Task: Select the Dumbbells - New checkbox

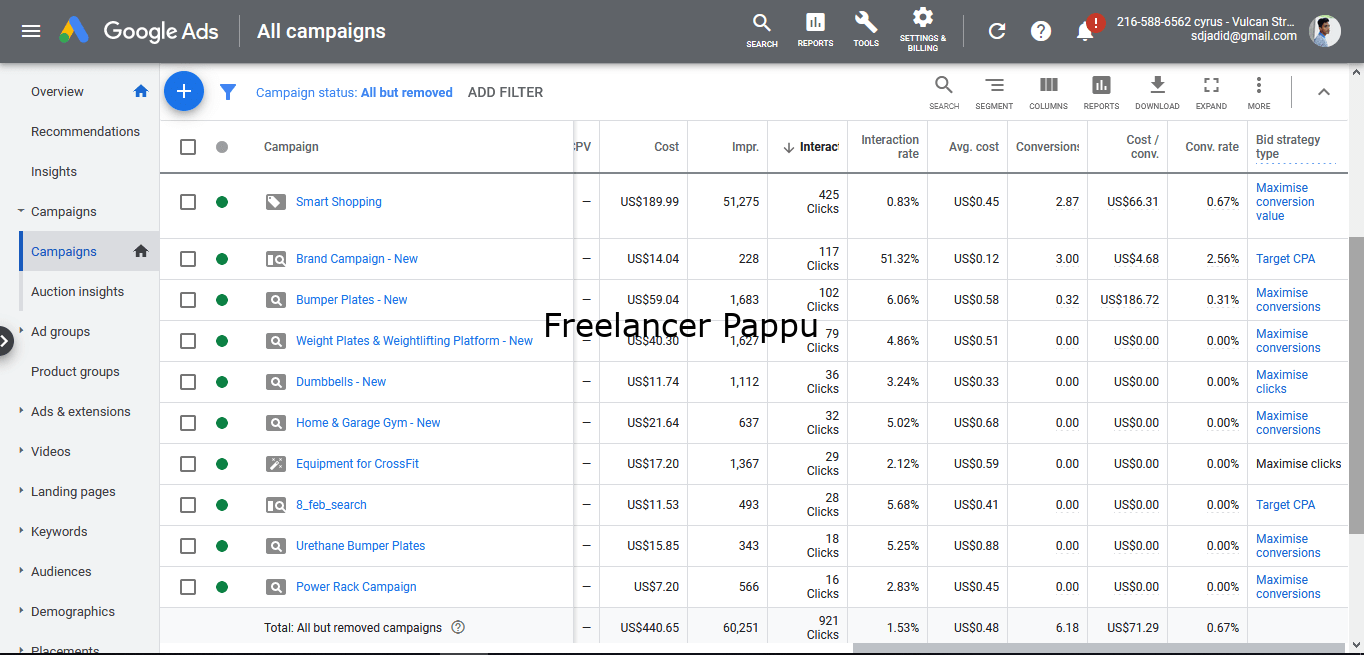Action: pyautogui.click(x=188, y=382)
